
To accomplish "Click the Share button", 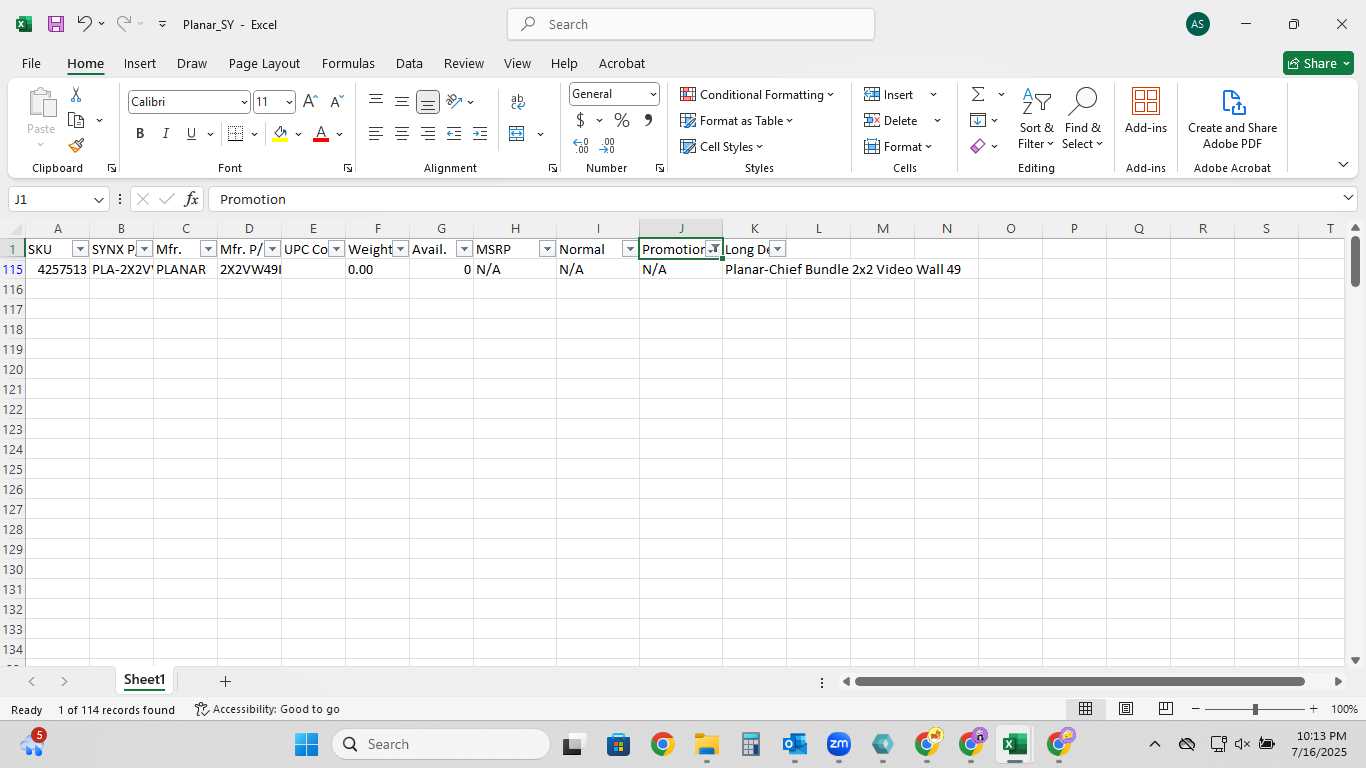I will [1318, 63].
